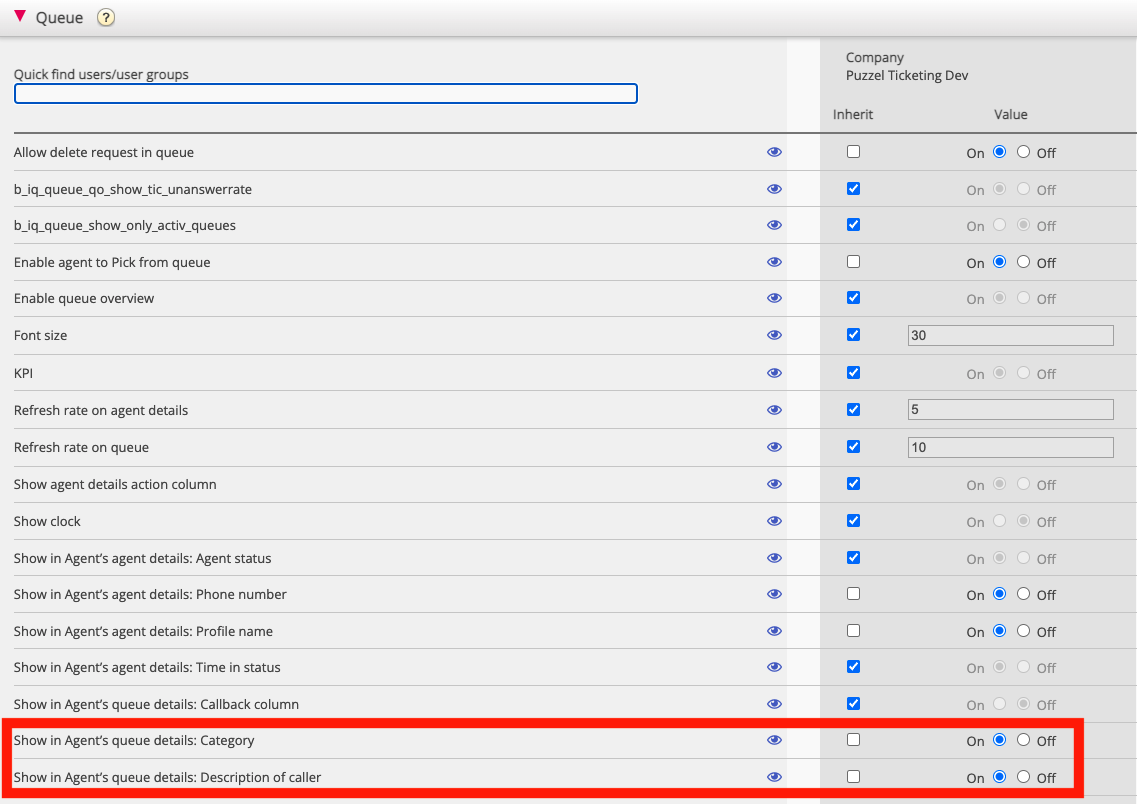Uncheck Inherit for Callback column row
This screenshot has width=1137, height=804.
coord(853,703)
